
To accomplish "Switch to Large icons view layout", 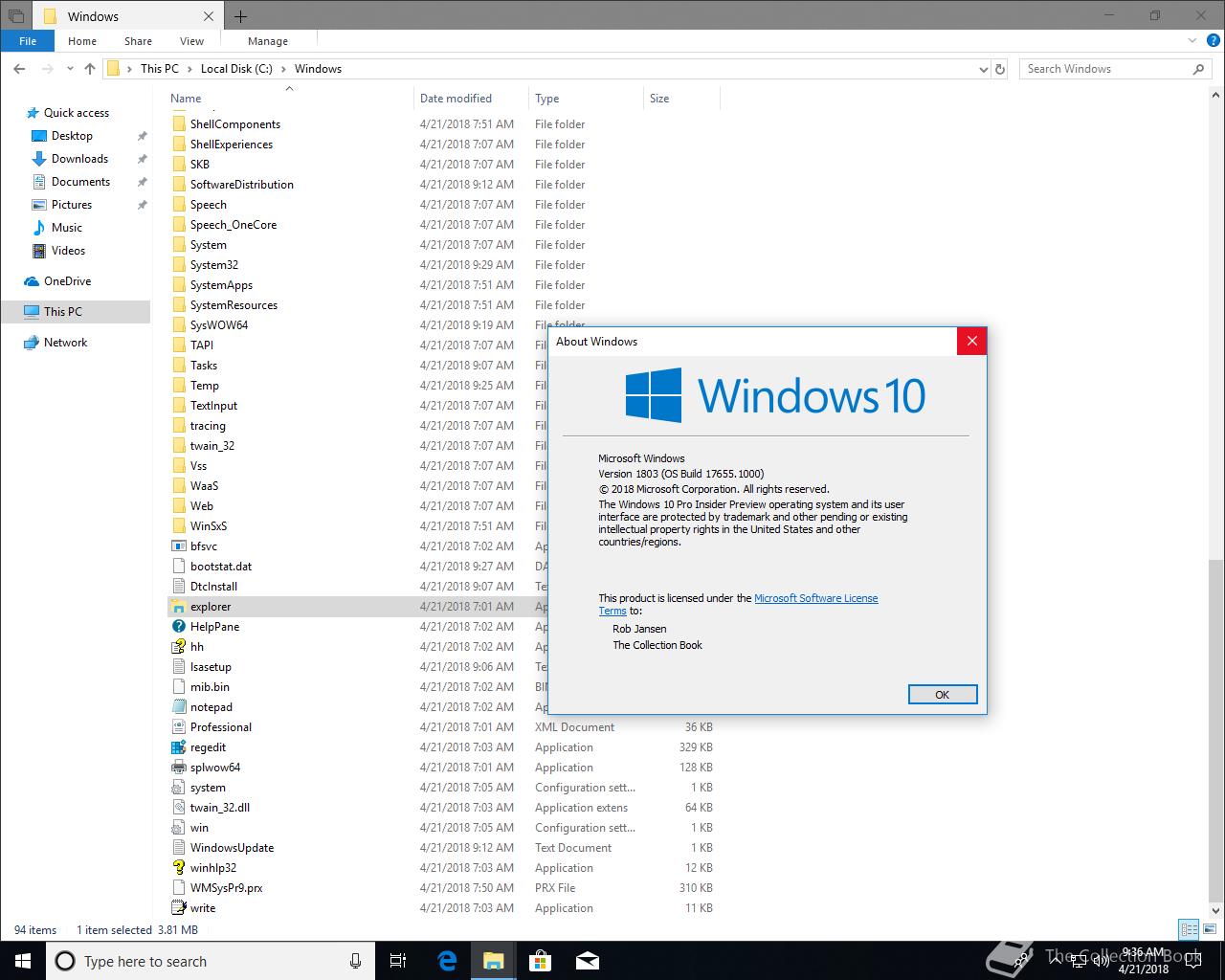I will (1210, 929).
